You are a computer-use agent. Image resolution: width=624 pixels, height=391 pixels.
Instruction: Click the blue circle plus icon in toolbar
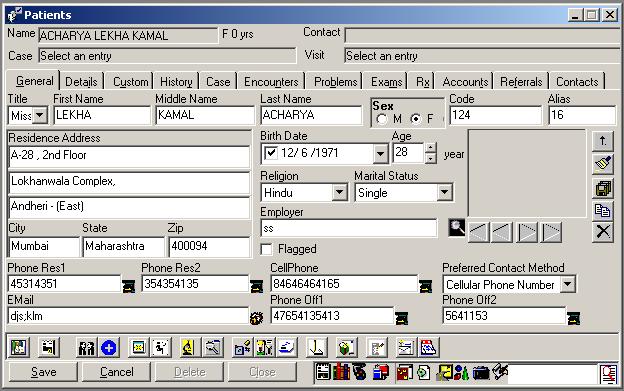[x=108, y=348]
